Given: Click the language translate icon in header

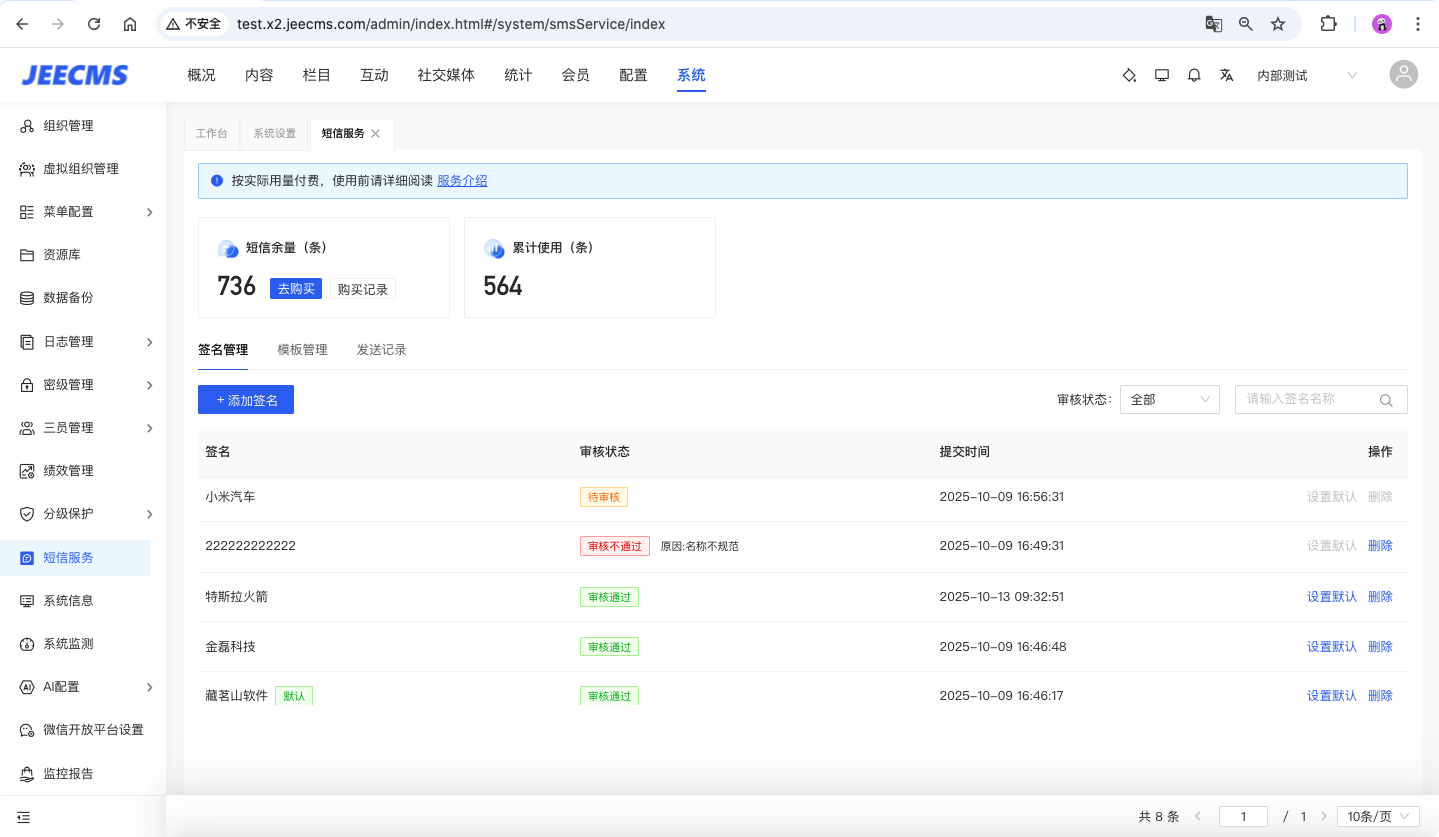Looking at the screenshot, I should point(1226,75).
